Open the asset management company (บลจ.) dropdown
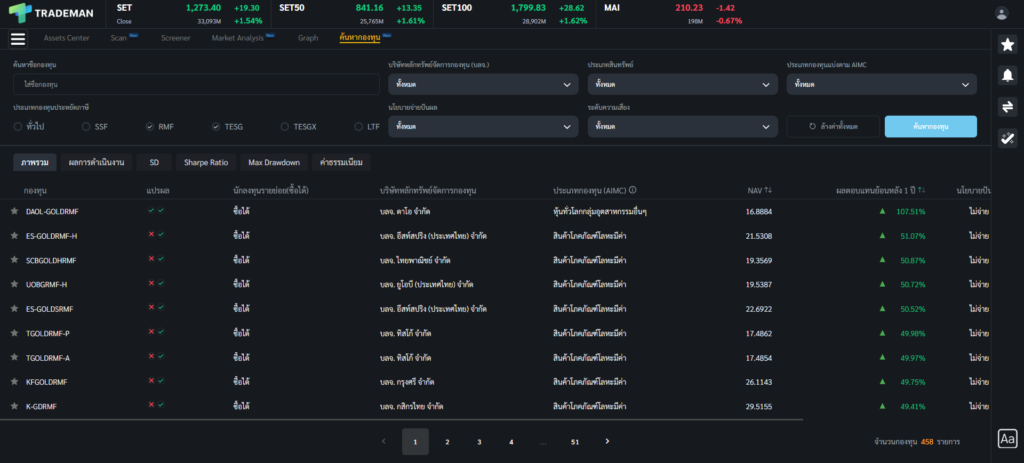This screenshot has height=463, width=1024. (483, 84)
